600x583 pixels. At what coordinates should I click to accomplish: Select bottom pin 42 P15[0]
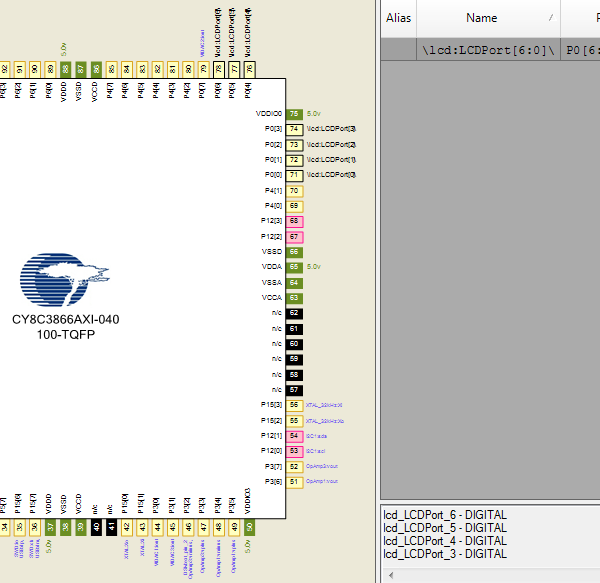coord(127,528)
